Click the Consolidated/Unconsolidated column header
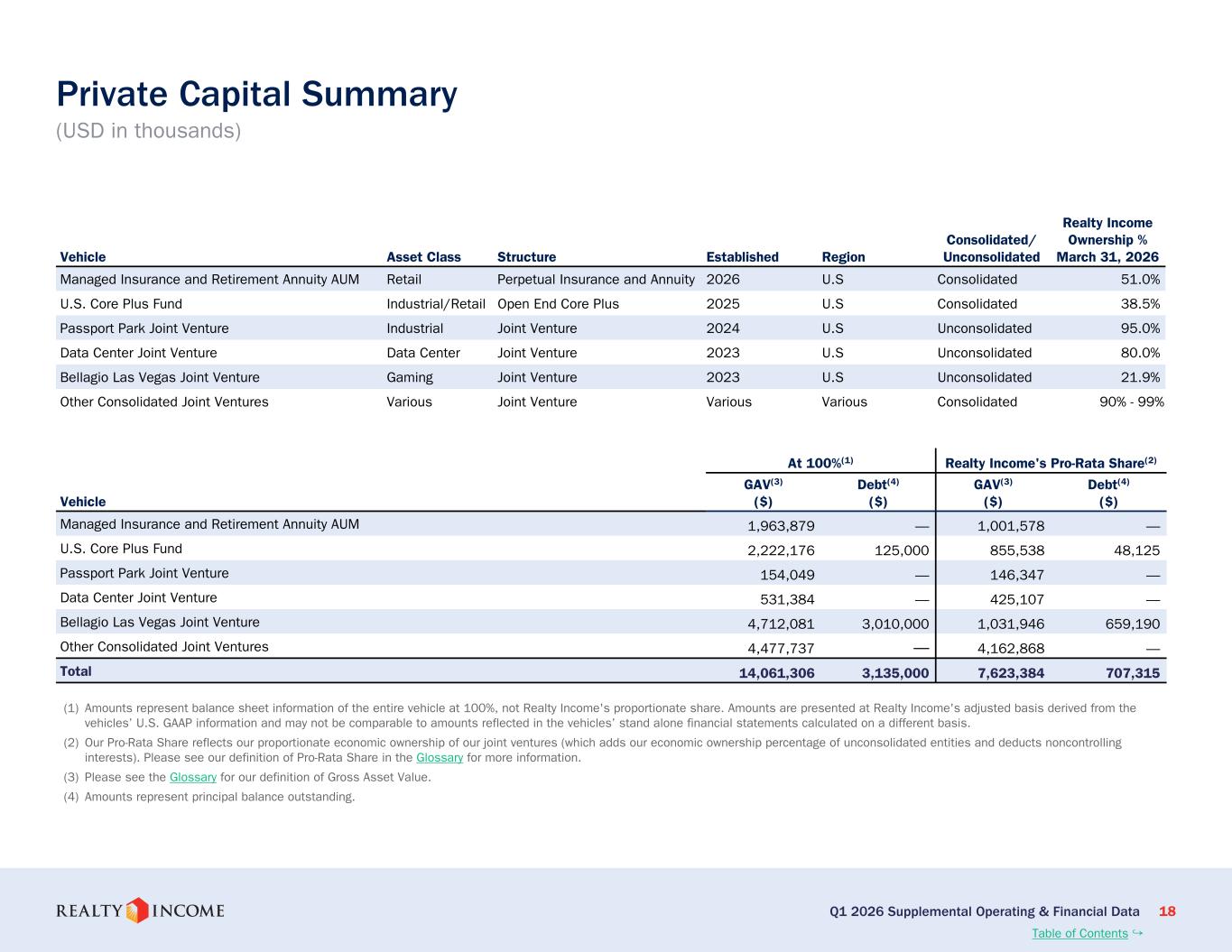This screenshot has width=1232, height=952. point(991,248)
